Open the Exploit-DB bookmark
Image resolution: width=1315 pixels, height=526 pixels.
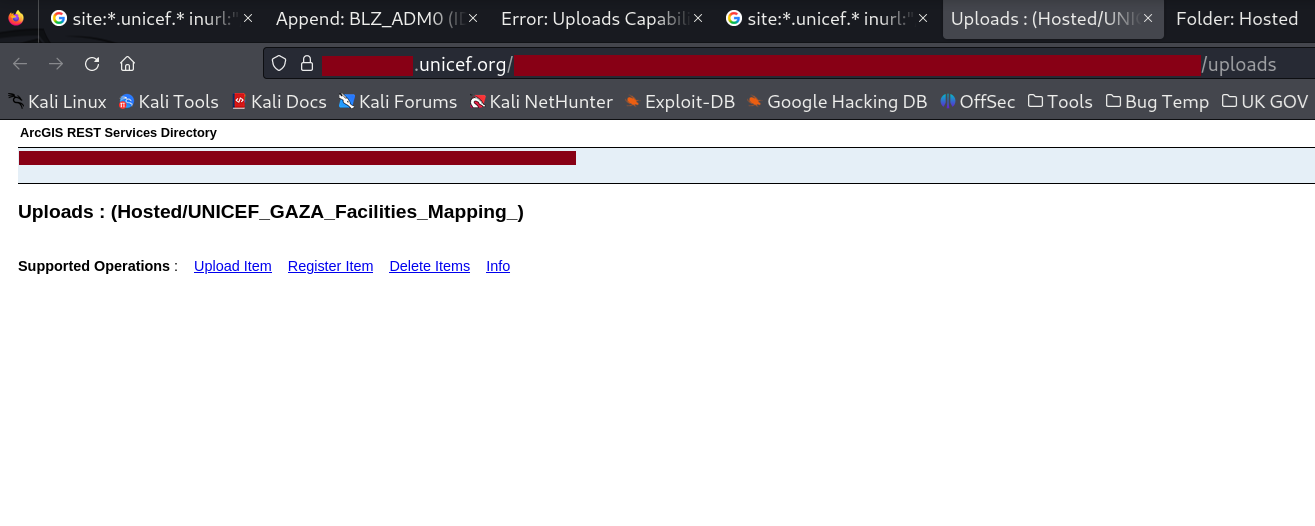[680, 101]
